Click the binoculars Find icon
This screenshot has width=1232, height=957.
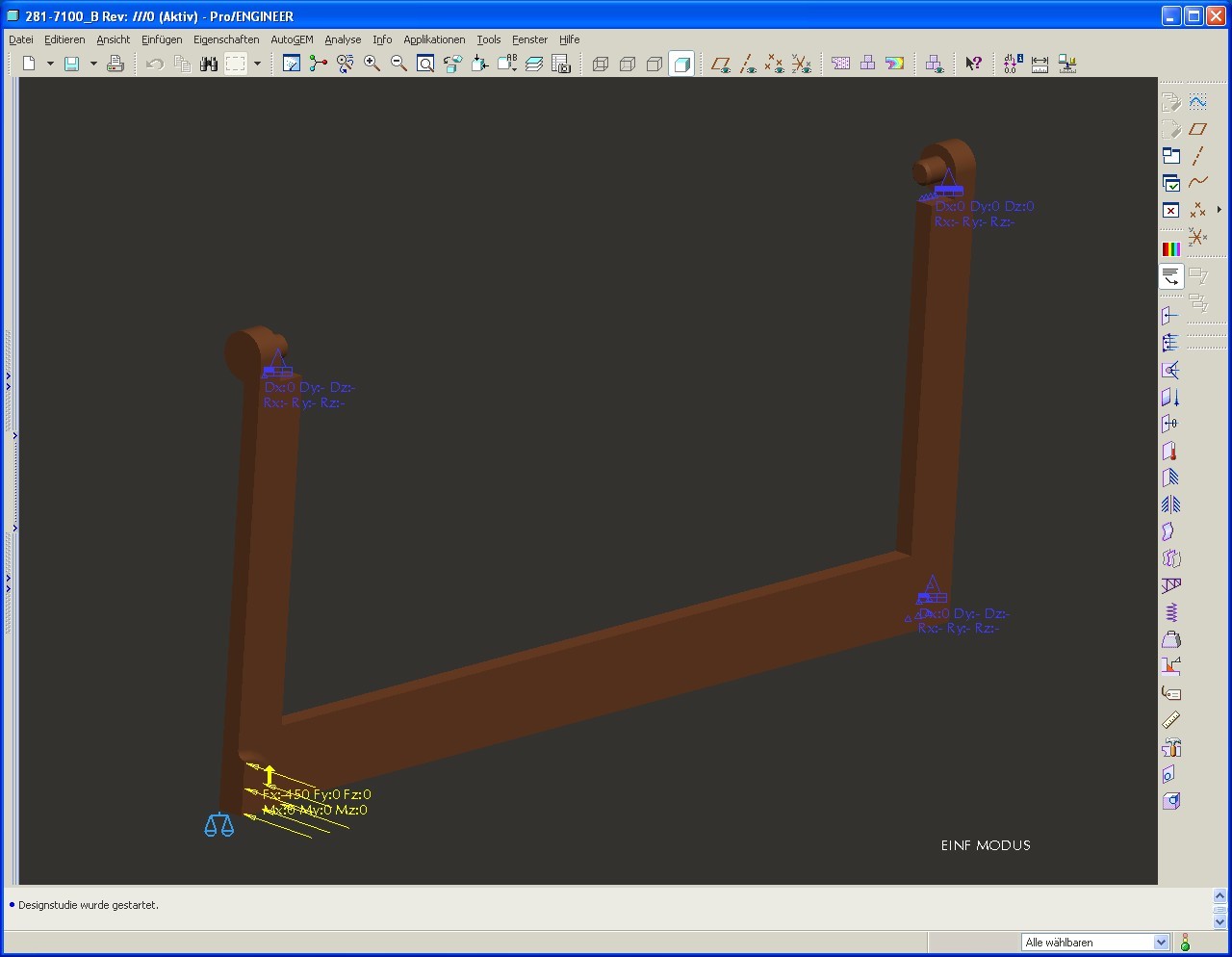tap(209, 64)
